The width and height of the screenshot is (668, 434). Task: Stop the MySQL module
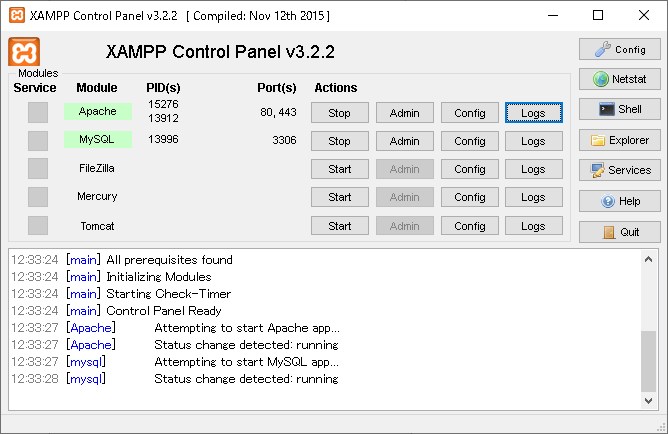(x=340, y=141)
